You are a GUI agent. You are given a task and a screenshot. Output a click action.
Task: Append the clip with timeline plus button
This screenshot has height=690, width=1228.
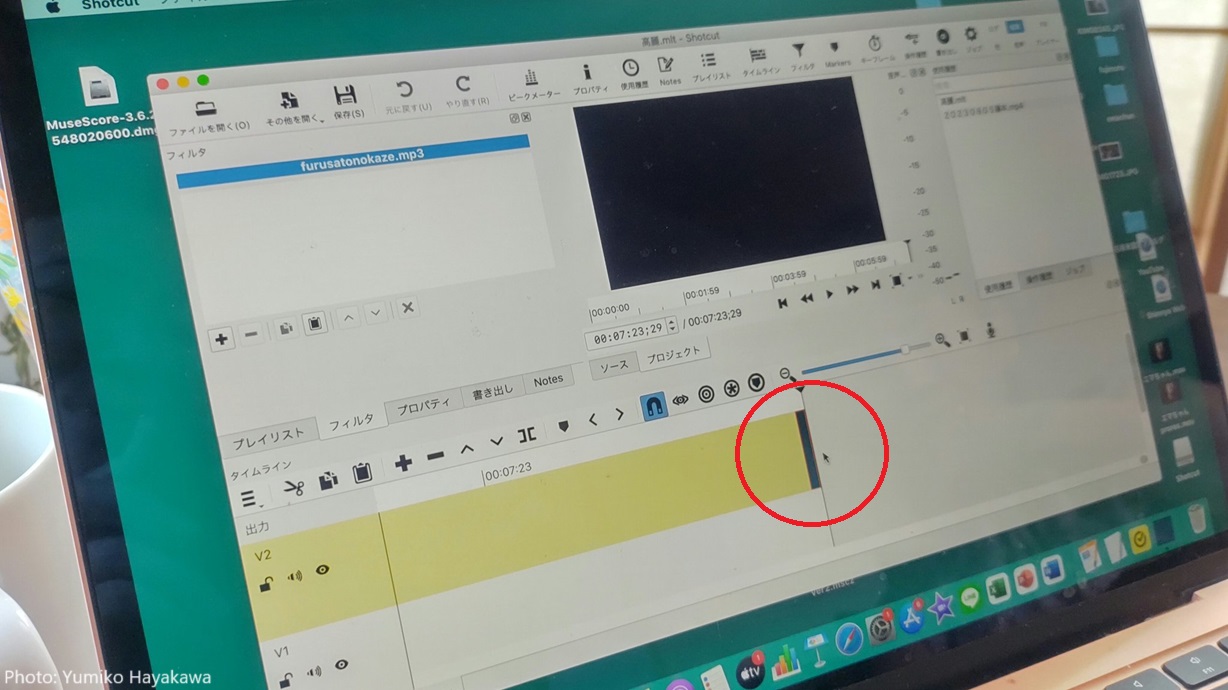404,463
